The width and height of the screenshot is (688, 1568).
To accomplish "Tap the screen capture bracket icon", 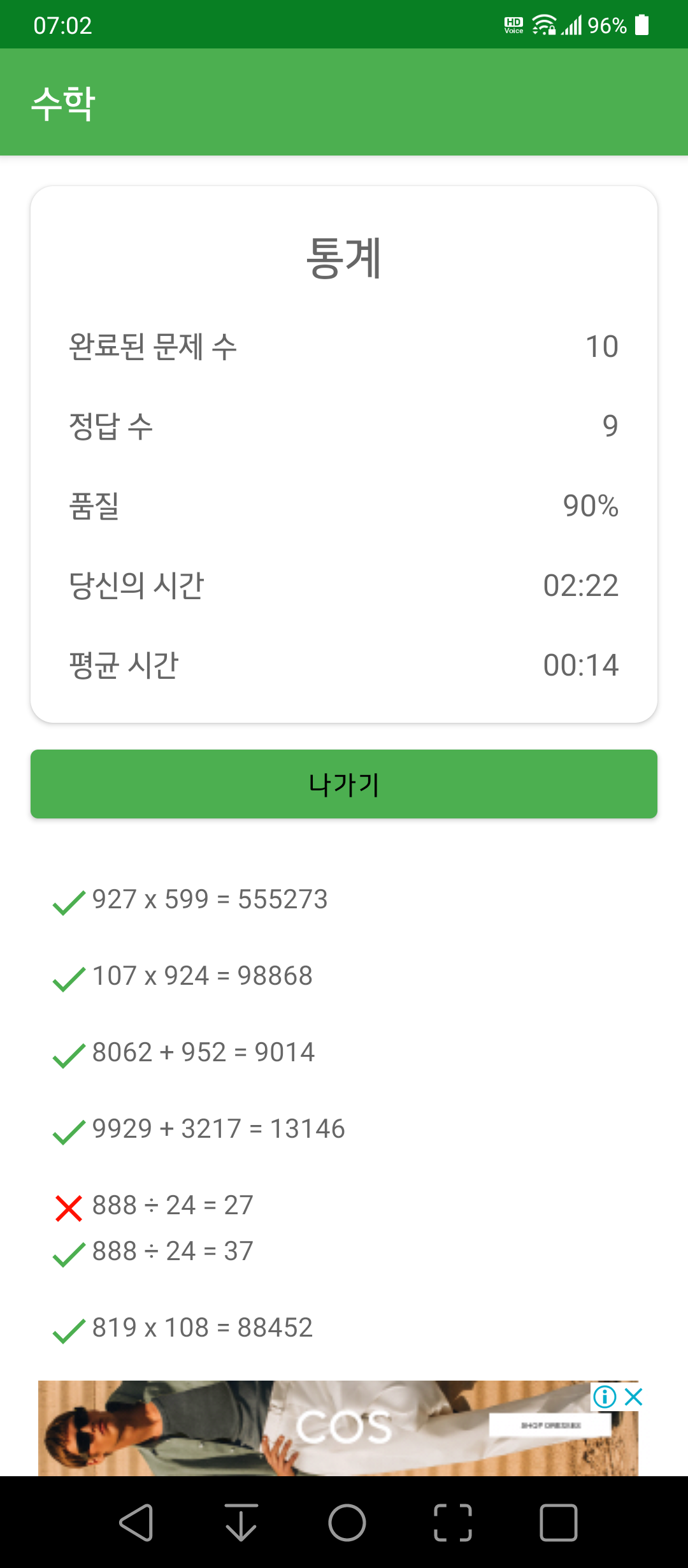I will pyautogui.click(x=453, y=1523).
